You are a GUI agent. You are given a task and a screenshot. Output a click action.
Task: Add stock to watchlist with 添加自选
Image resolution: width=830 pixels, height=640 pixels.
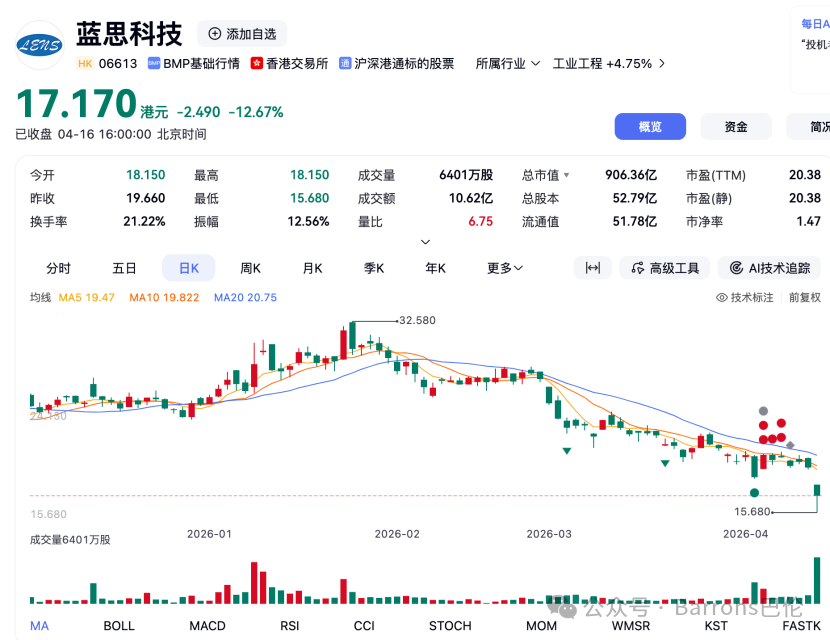[242, 34]
